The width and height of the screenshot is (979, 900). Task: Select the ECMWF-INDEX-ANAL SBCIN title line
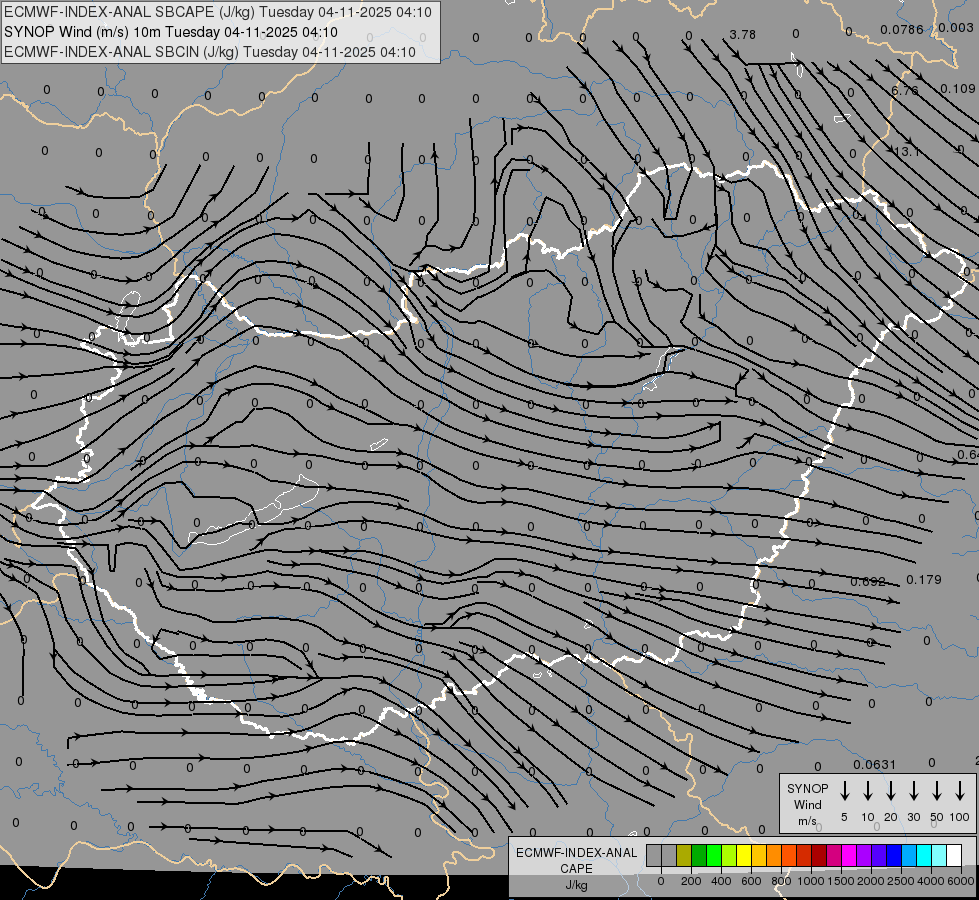[x=210, y=52]
